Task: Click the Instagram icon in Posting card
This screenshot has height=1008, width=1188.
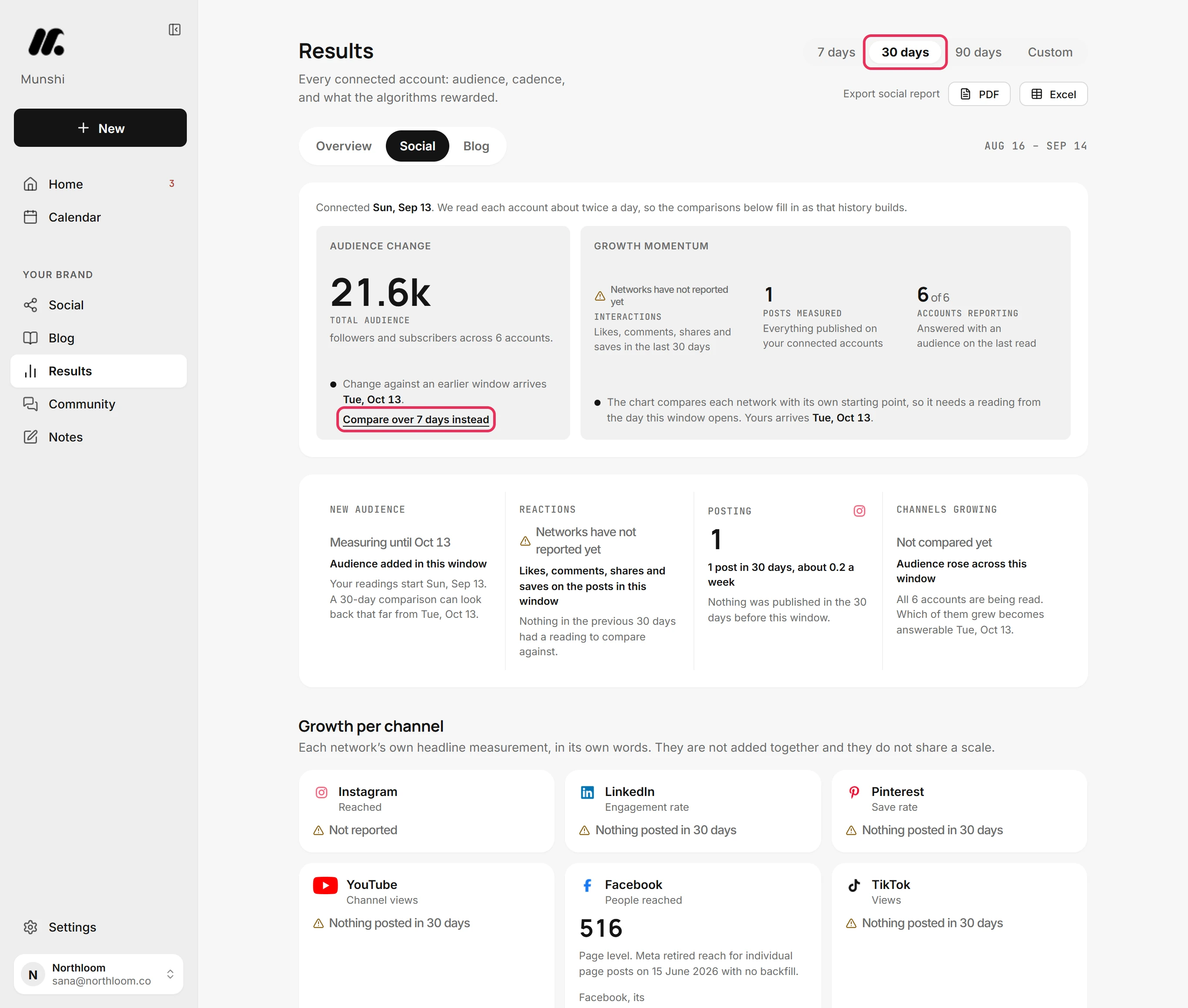Action: click(859, 511)
